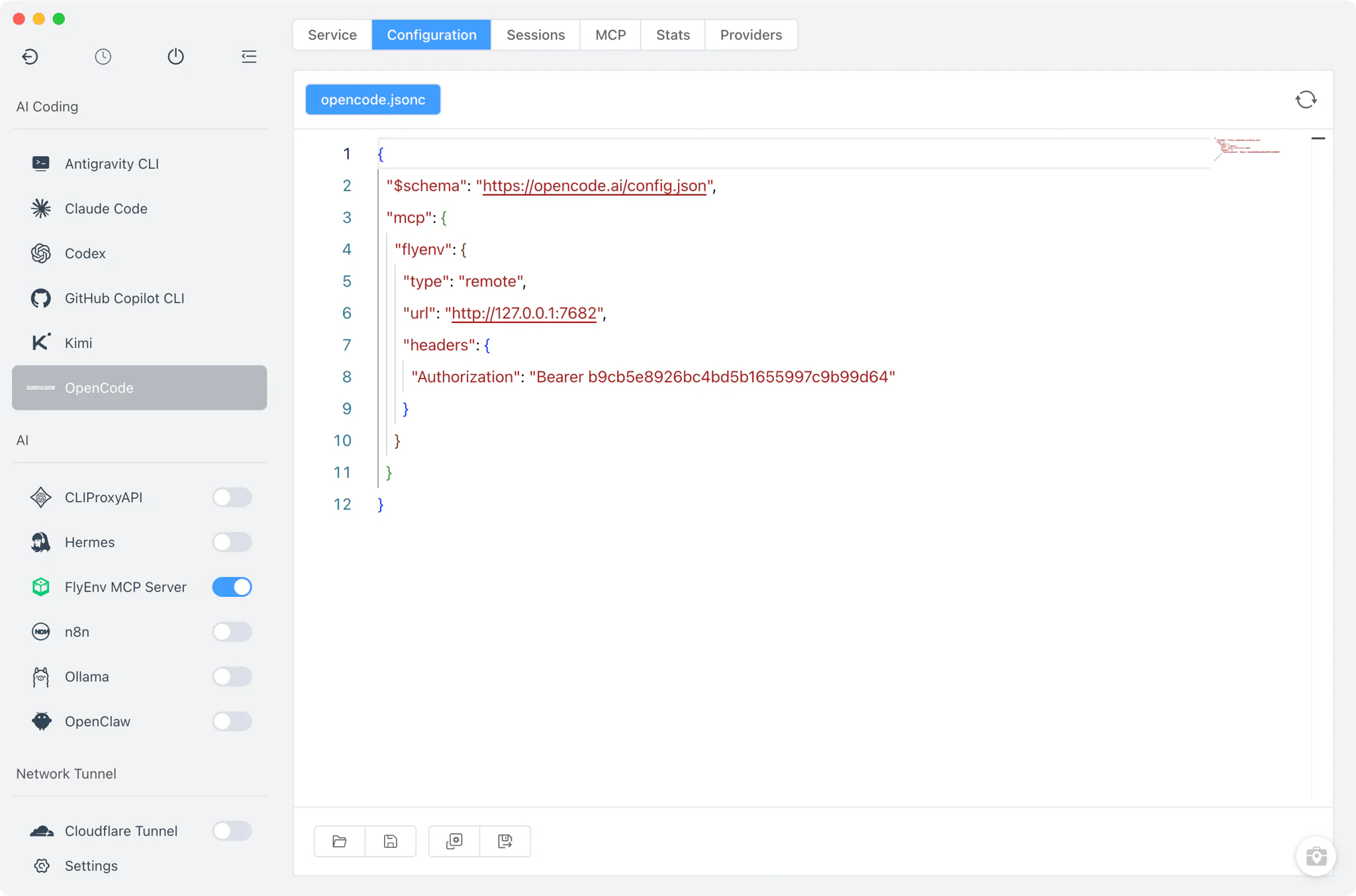Enable the Hermes switch
The width and height of the screenshot is (1356, 896).
232,542
